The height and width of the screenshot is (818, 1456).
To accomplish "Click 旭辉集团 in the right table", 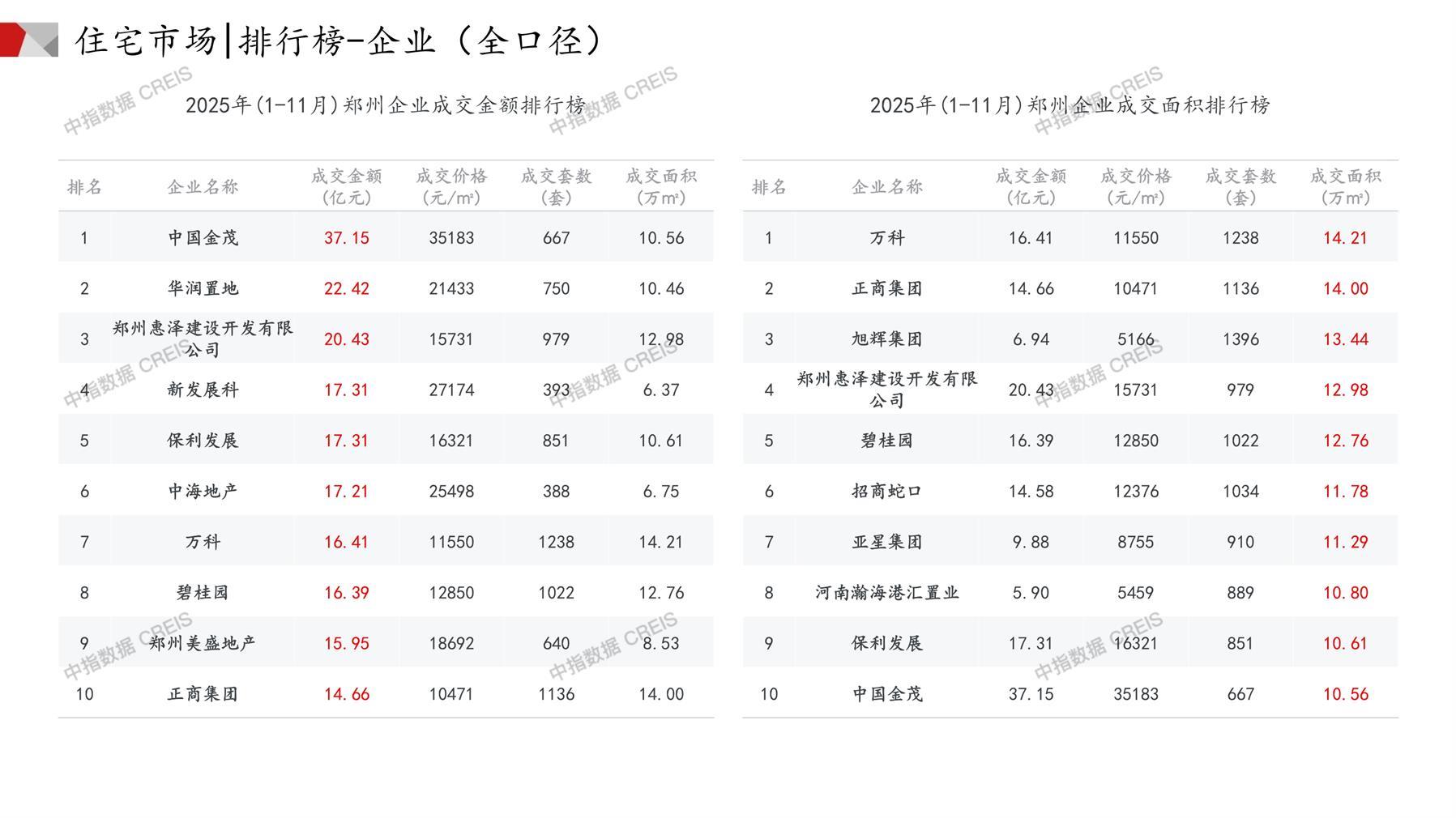I will (x=886, y=339).
